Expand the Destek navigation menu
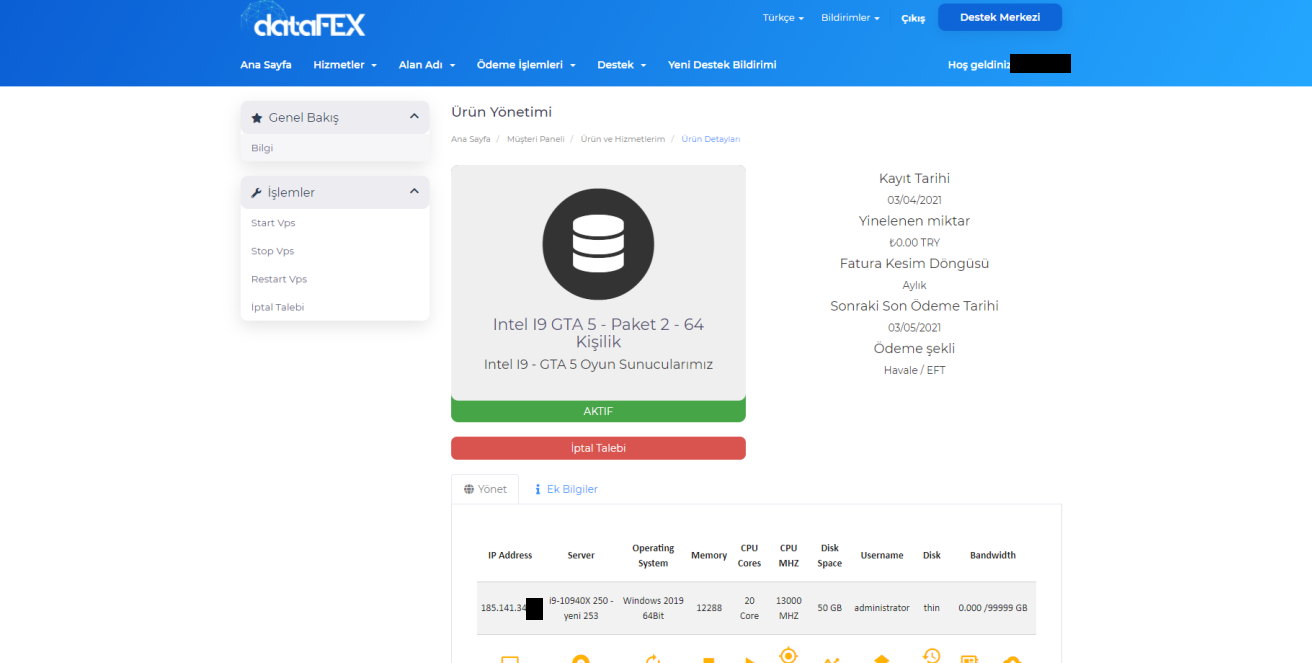Screen dimensions: 1312x663 622,65
